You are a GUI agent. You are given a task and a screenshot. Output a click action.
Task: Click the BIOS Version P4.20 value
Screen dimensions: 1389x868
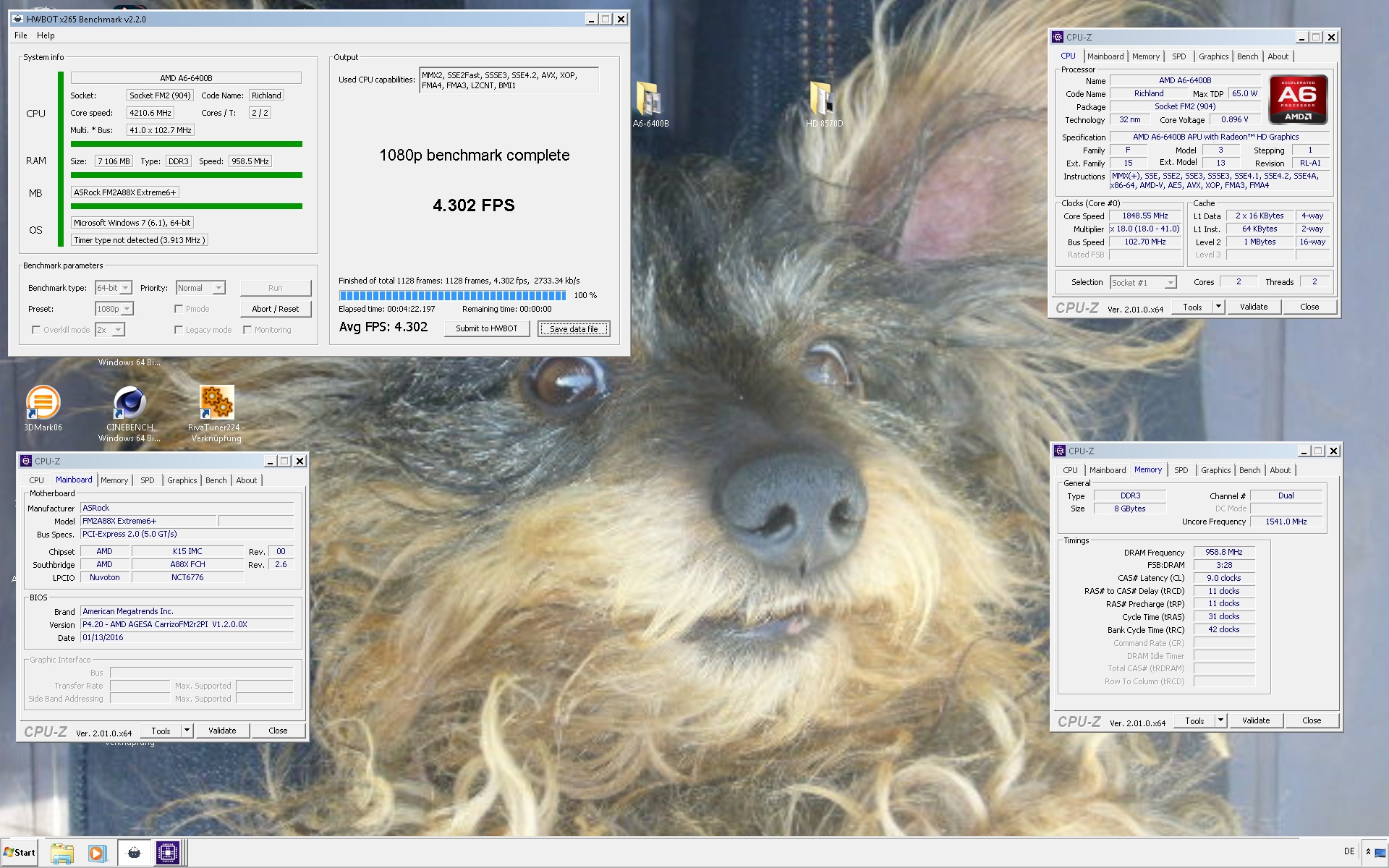pos(187,624)
